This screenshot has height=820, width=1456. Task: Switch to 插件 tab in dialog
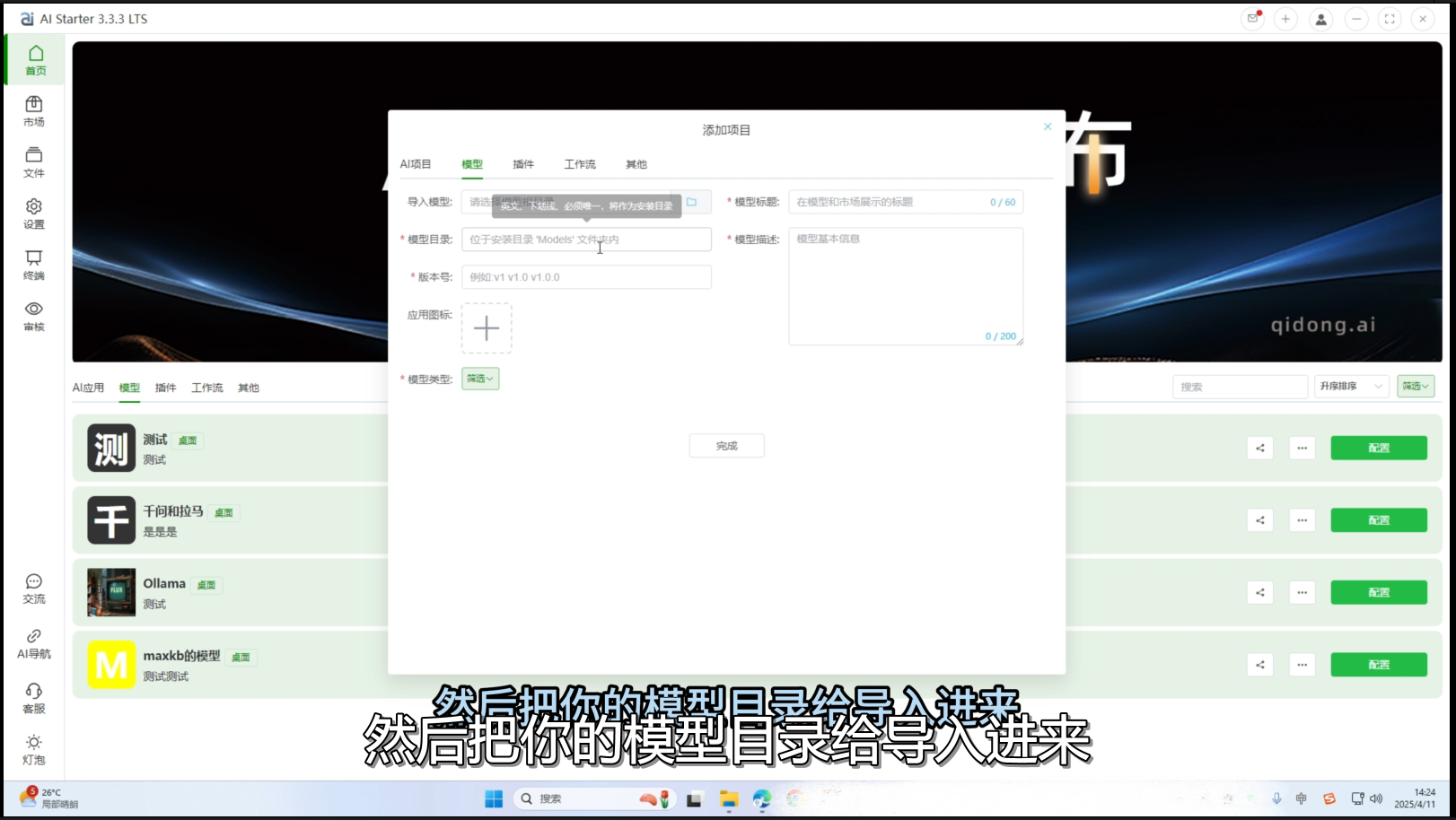click(523, 164)
